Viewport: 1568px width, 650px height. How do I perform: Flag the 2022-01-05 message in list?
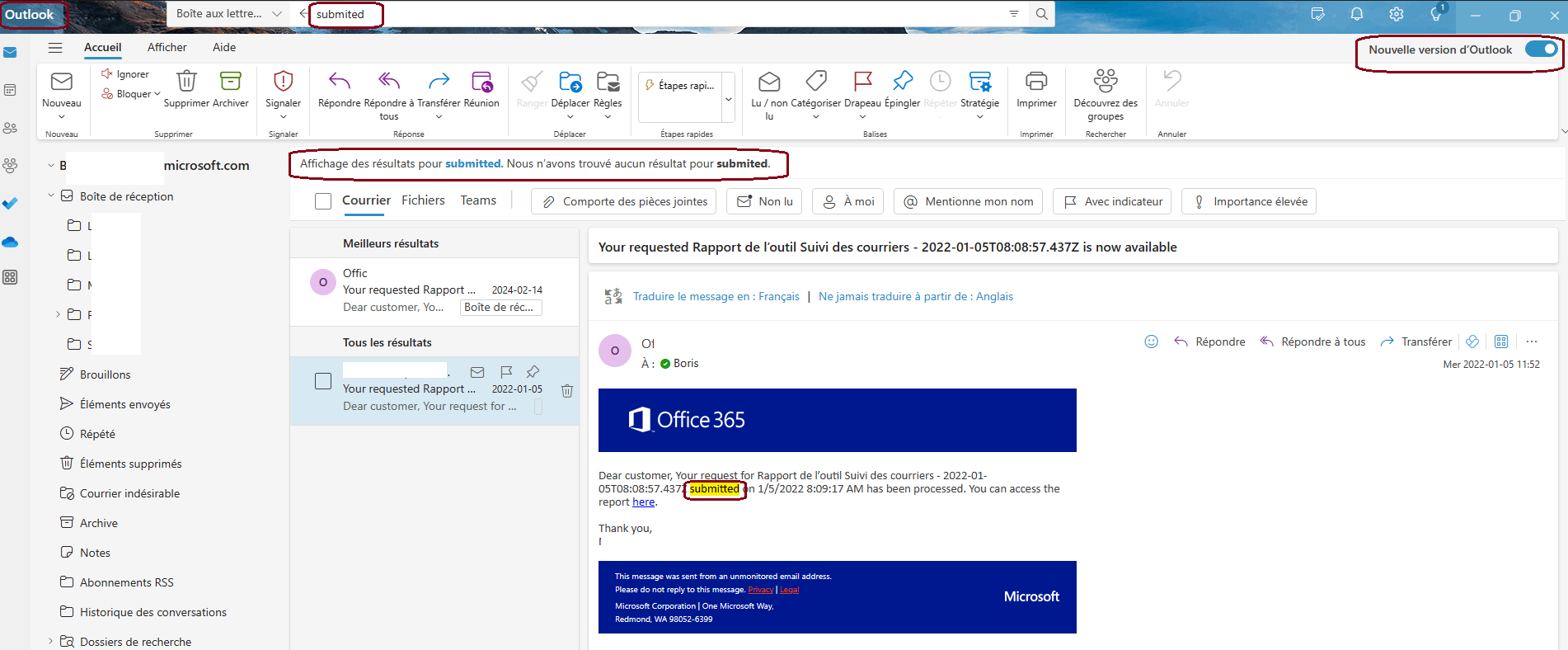click(506, 372)
